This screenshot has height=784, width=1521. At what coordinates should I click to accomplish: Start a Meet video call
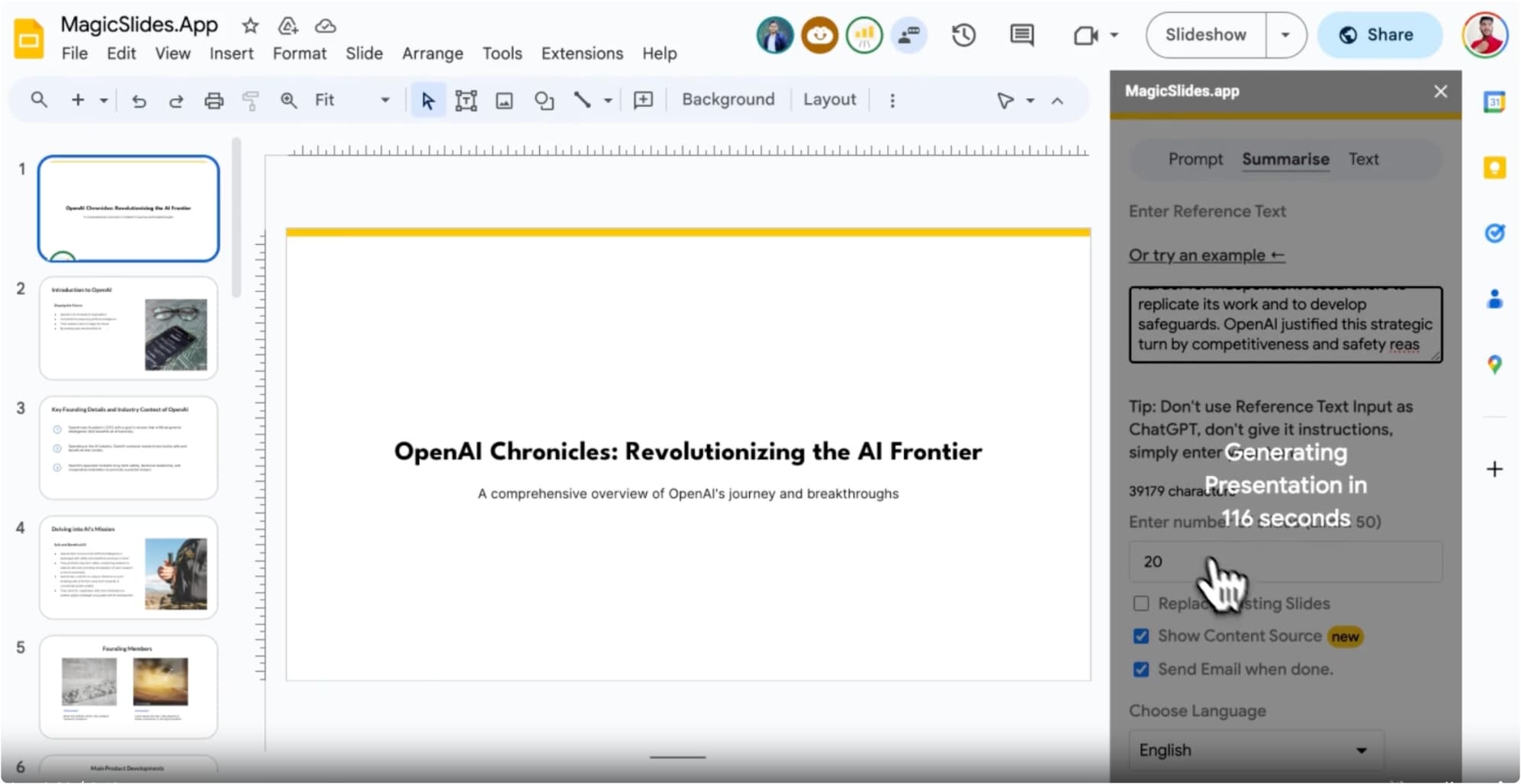(1085, 35)
